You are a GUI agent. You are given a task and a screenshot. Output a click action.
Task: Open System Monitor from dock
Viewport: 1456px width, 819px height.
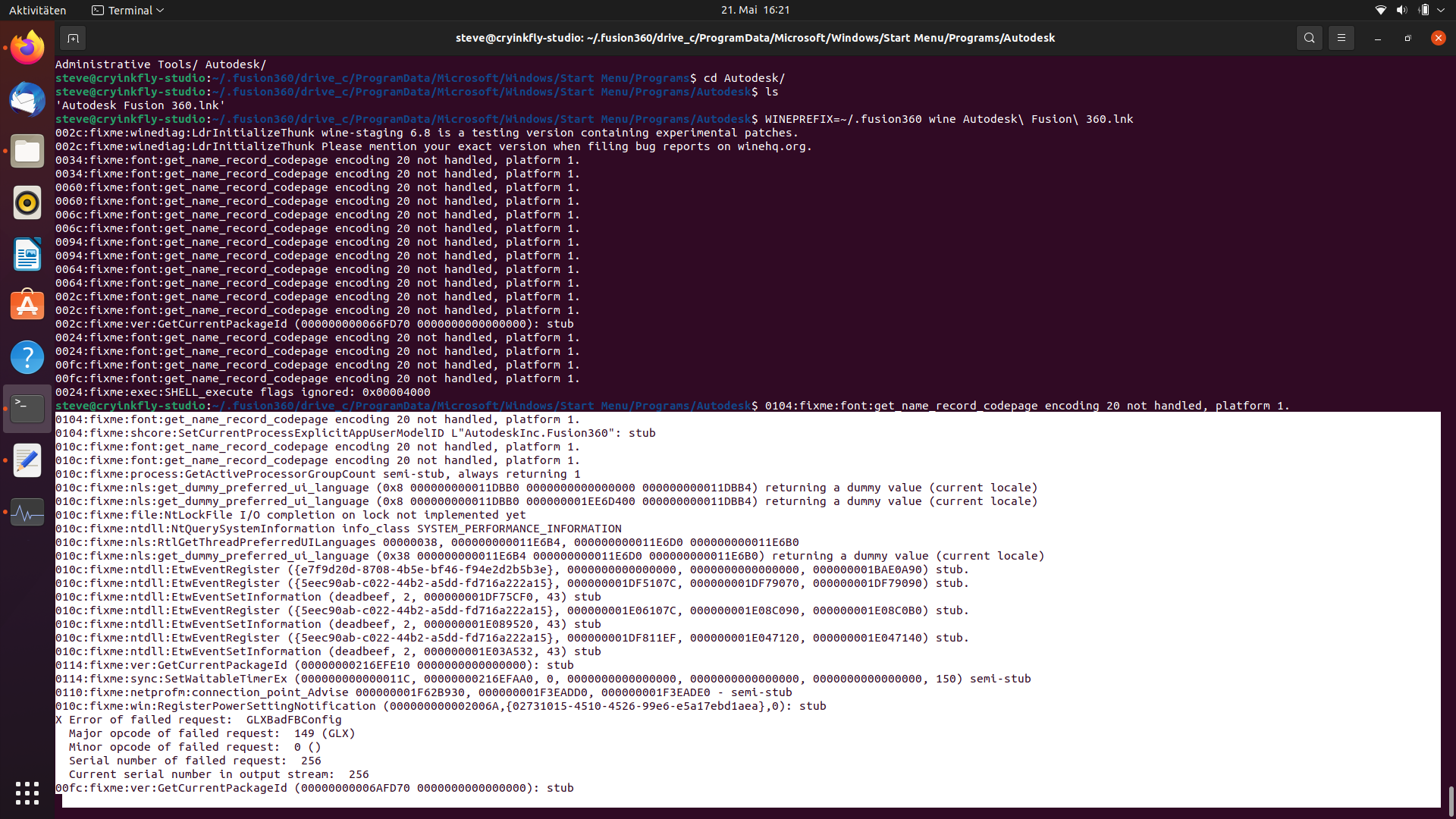point(27,512)
